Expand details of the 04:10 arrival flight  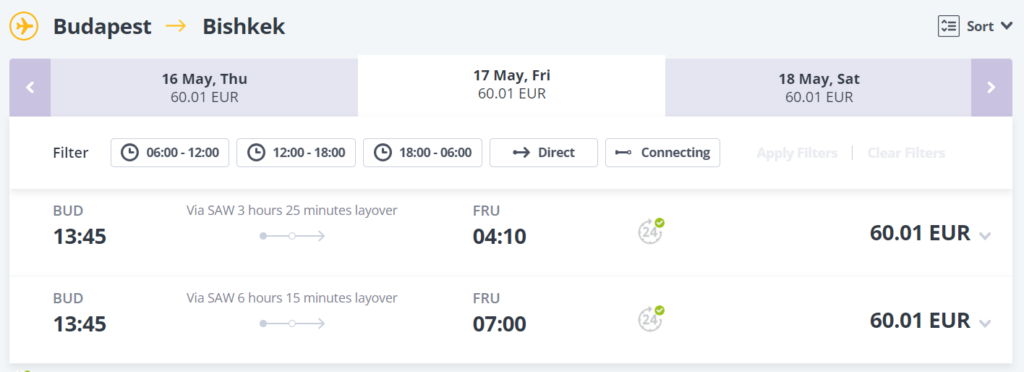(x=985, y=236)
